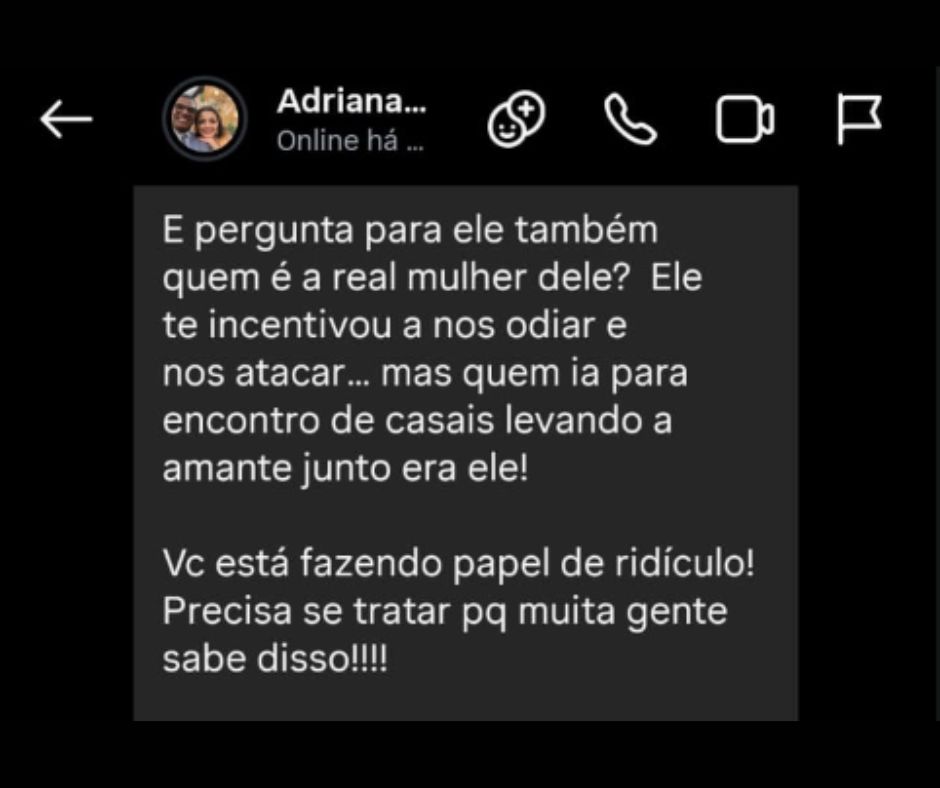Open the avatar sticker smiley icon
Image resolution: width=940 pixels, height=788 pixels.
517,119
